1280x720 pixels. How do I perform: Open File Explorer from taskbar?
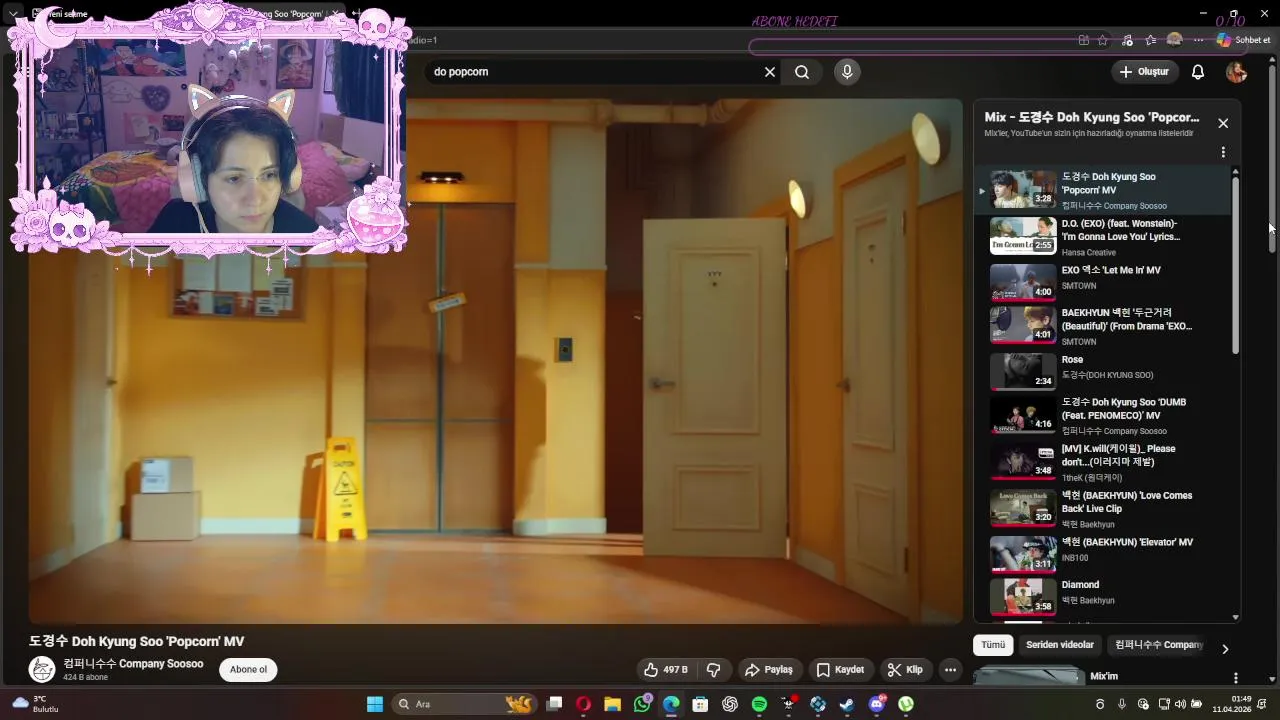(612, 704)
